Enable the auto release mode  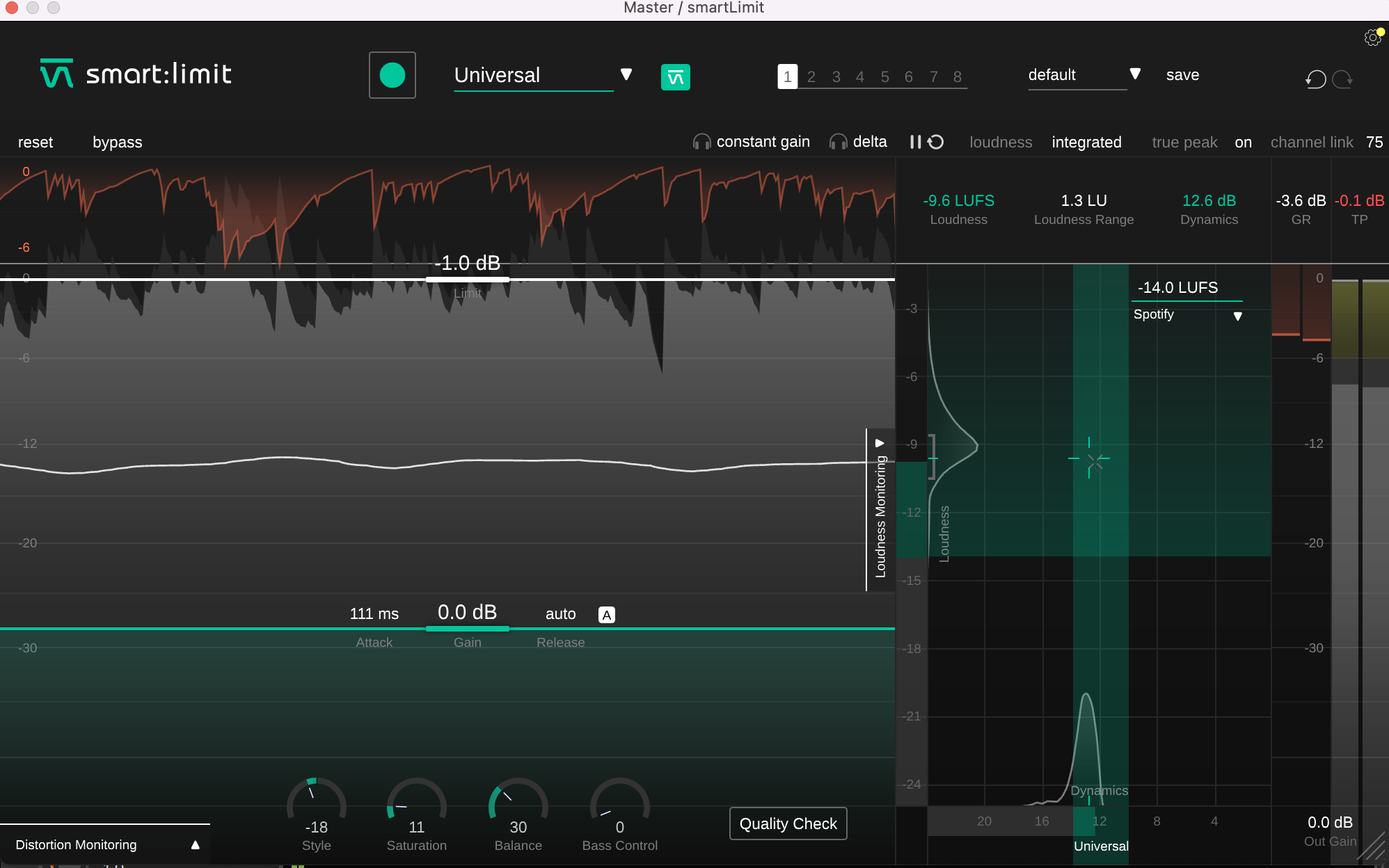(x=606, y=613)
